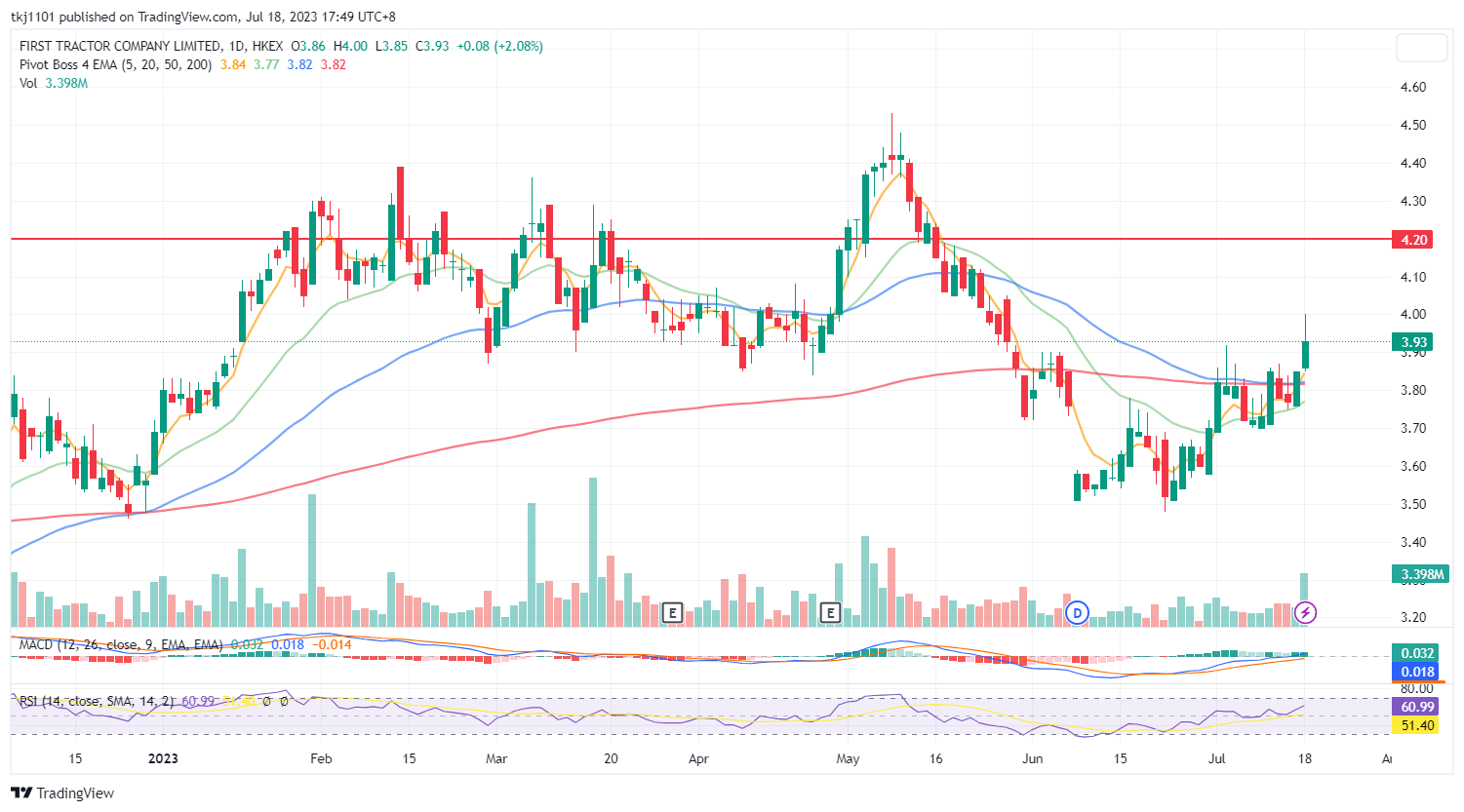1464x812 pixels.
Task: Click the orange 3.84 EMA value
Action: pyautogui.click(x=233, y=64)
